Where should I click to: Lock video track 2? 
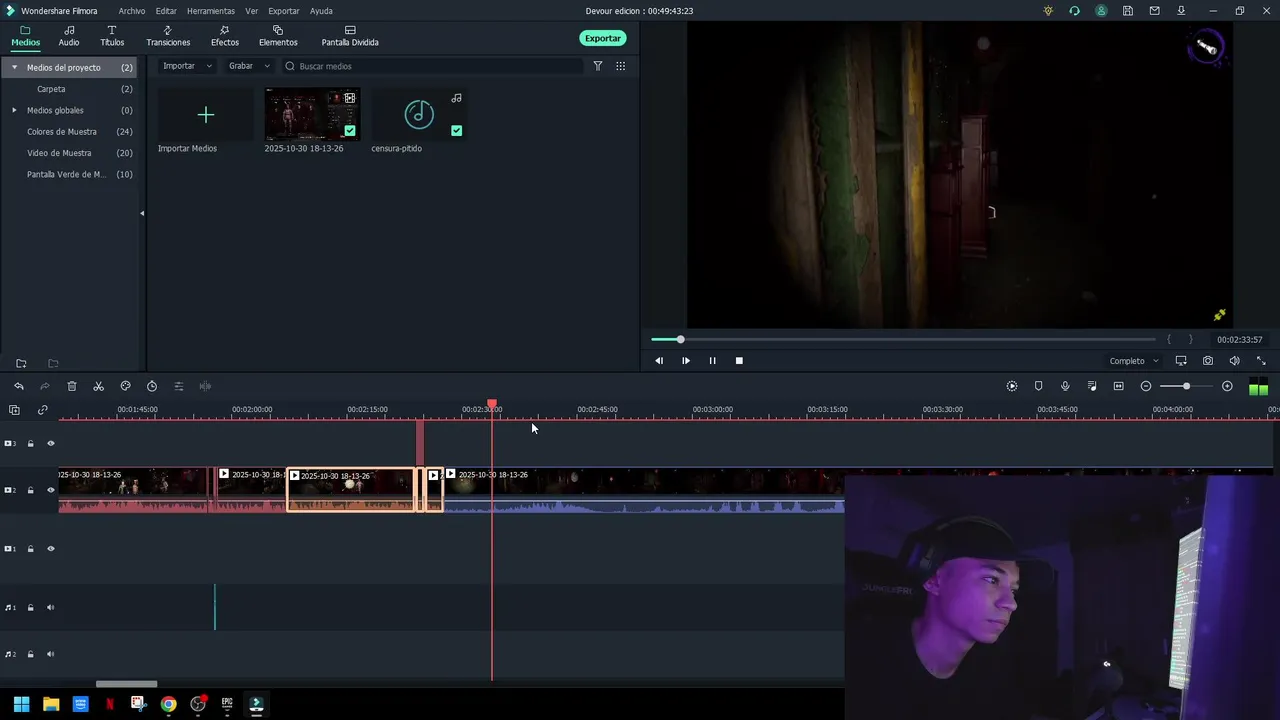(x=30, y=490)
